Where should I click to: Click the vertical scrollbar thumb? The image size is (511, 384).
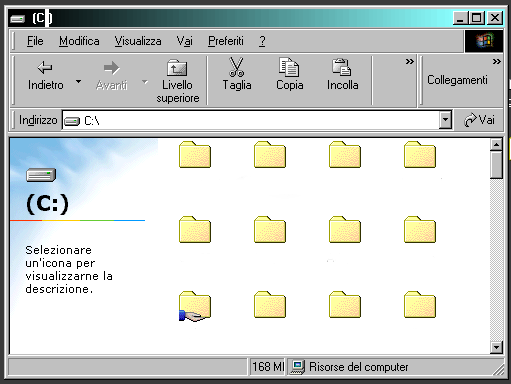click(x=496, y=165)
